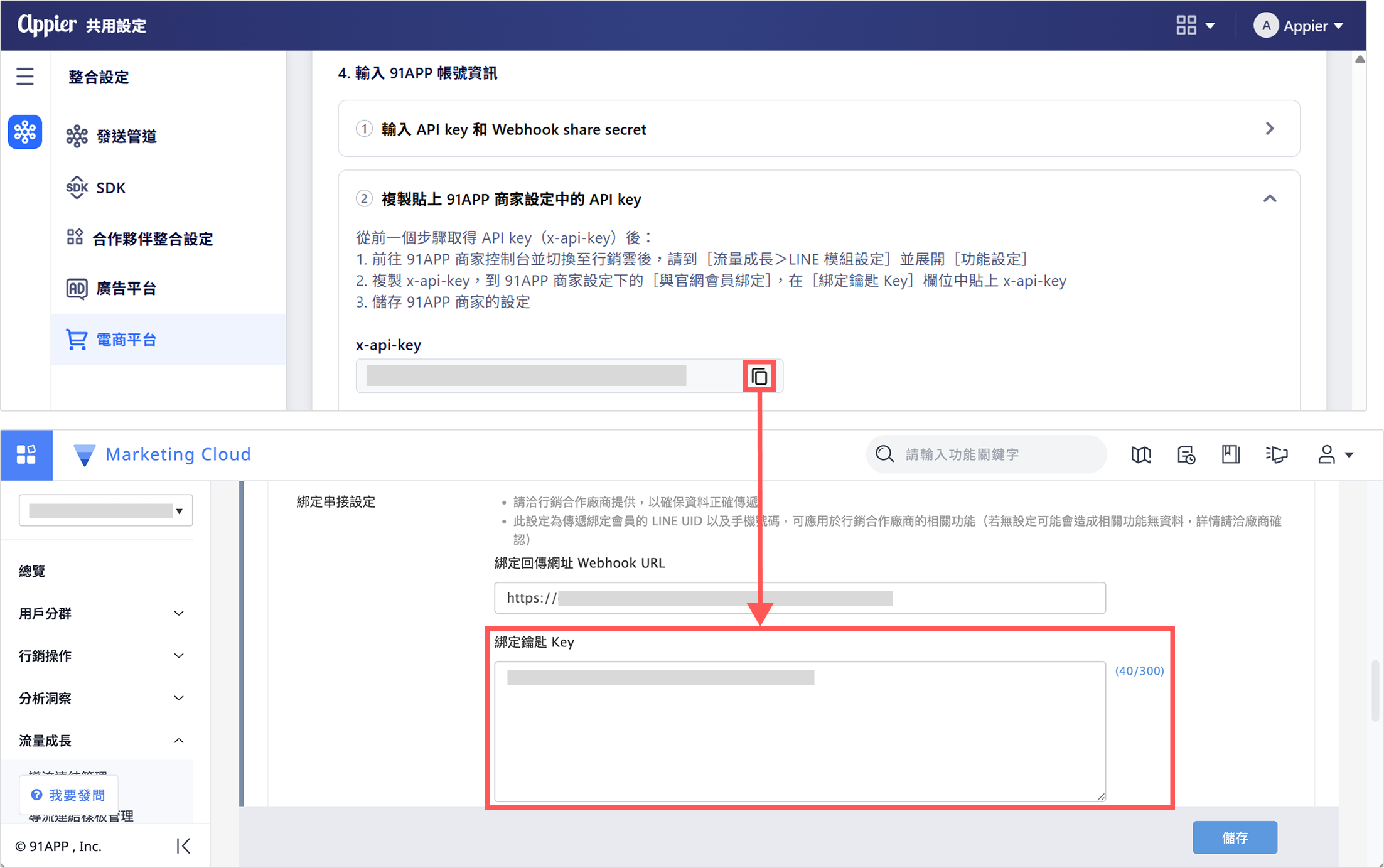Click the 整合設定 heading in Appier sidebar
This screenshot has width=1384, height=868.
tap(99, 77)
